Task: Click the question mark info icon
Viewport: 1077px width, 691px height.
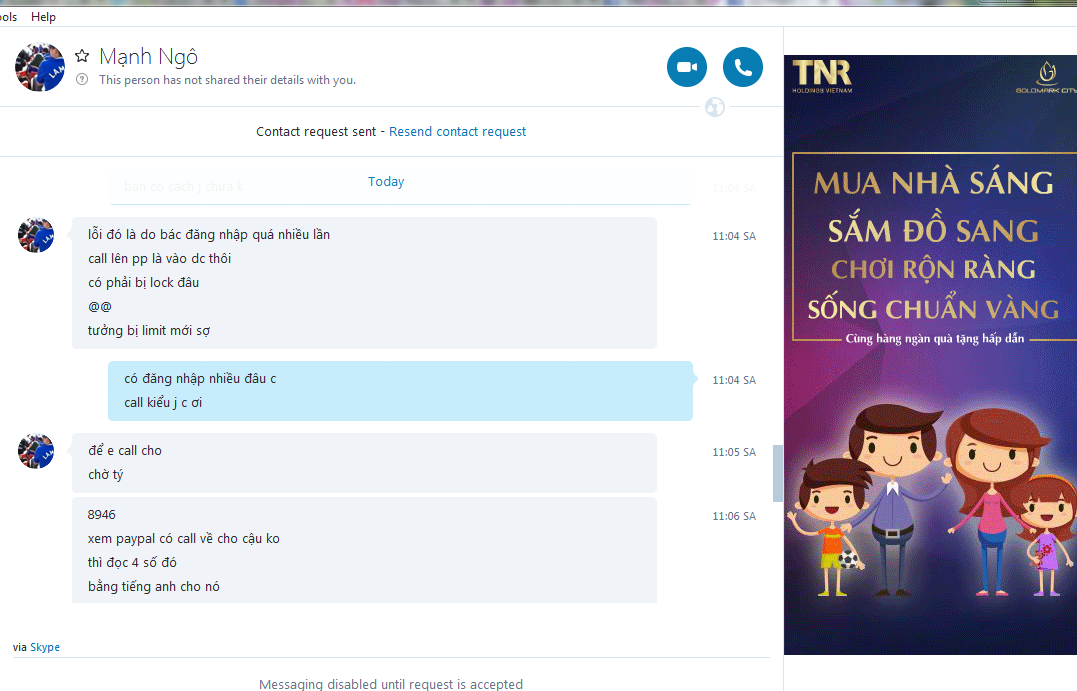Action: 82,80
